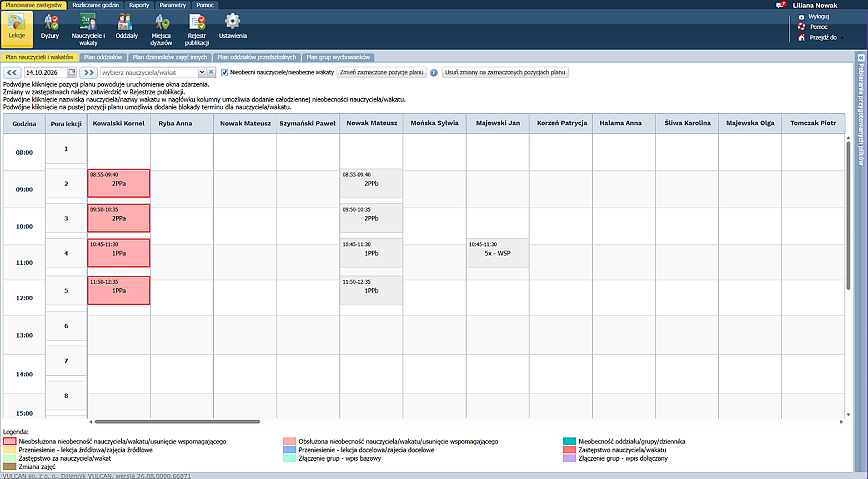Open the calendar date picker icon
The height and width of the screenshot is (479, 868).
(x=71, y=73)
